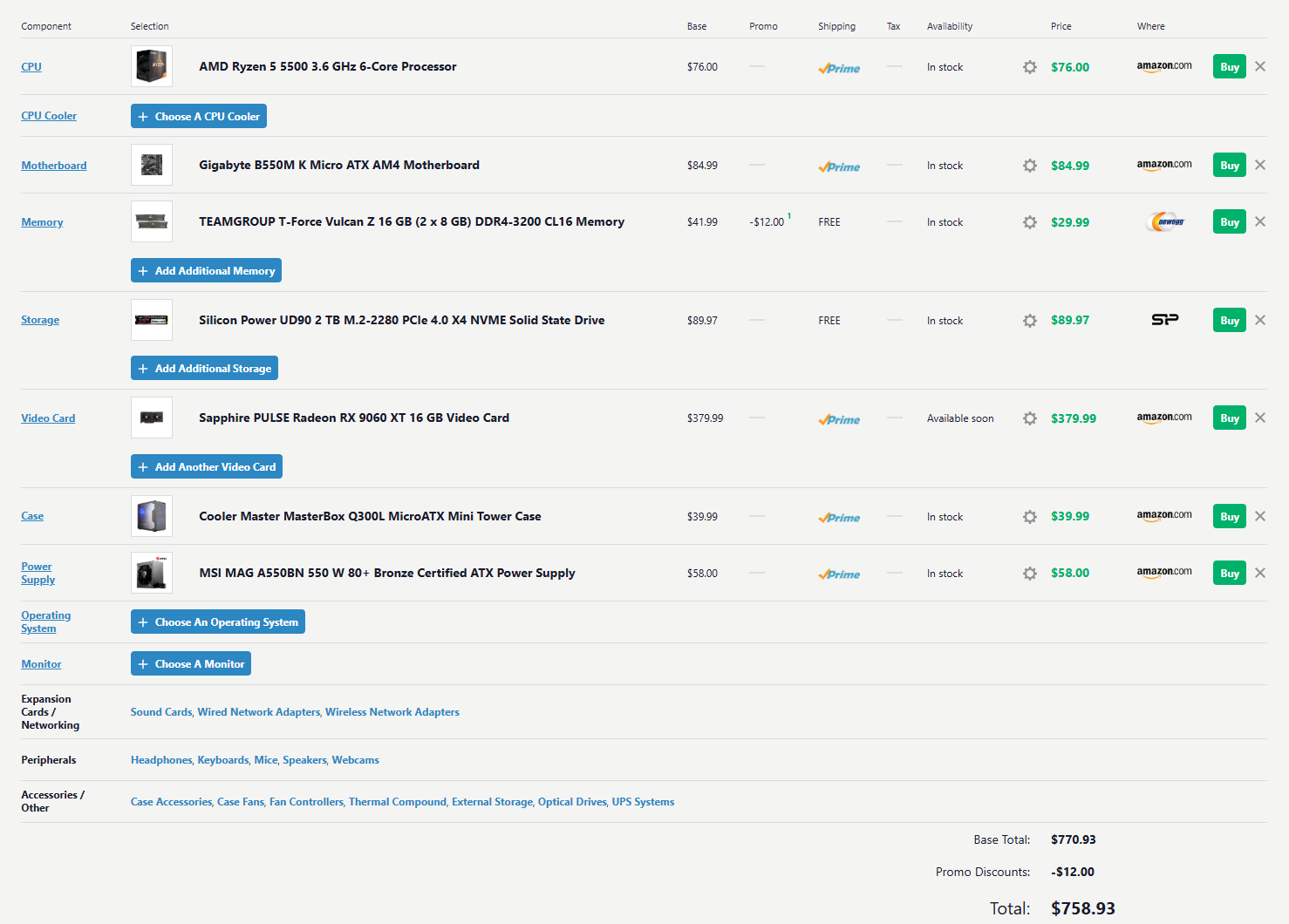Buy the MSI MAG A550BN power supply
The image size is (1289, 924).
pyautogui.click(x=1230, y=573)
